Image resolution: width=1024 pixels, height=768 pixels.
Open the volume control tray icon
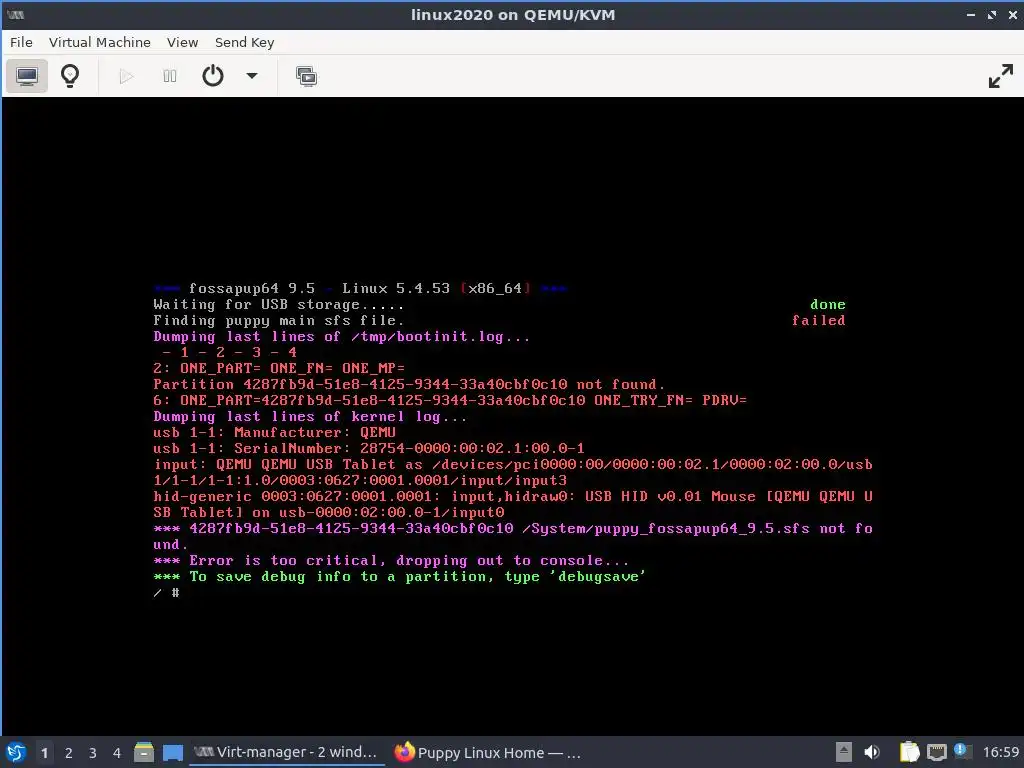[872, 752]
